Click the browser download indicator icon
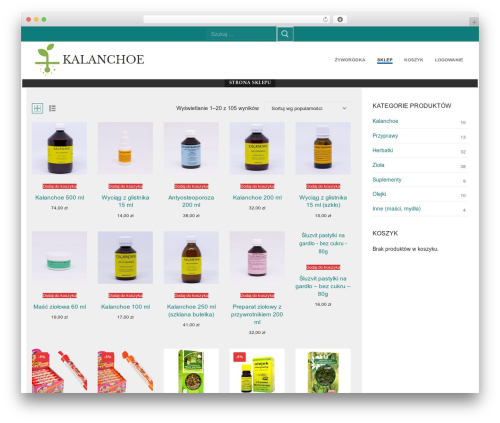Viewport: 500px width, 423px height. point(340,19)
